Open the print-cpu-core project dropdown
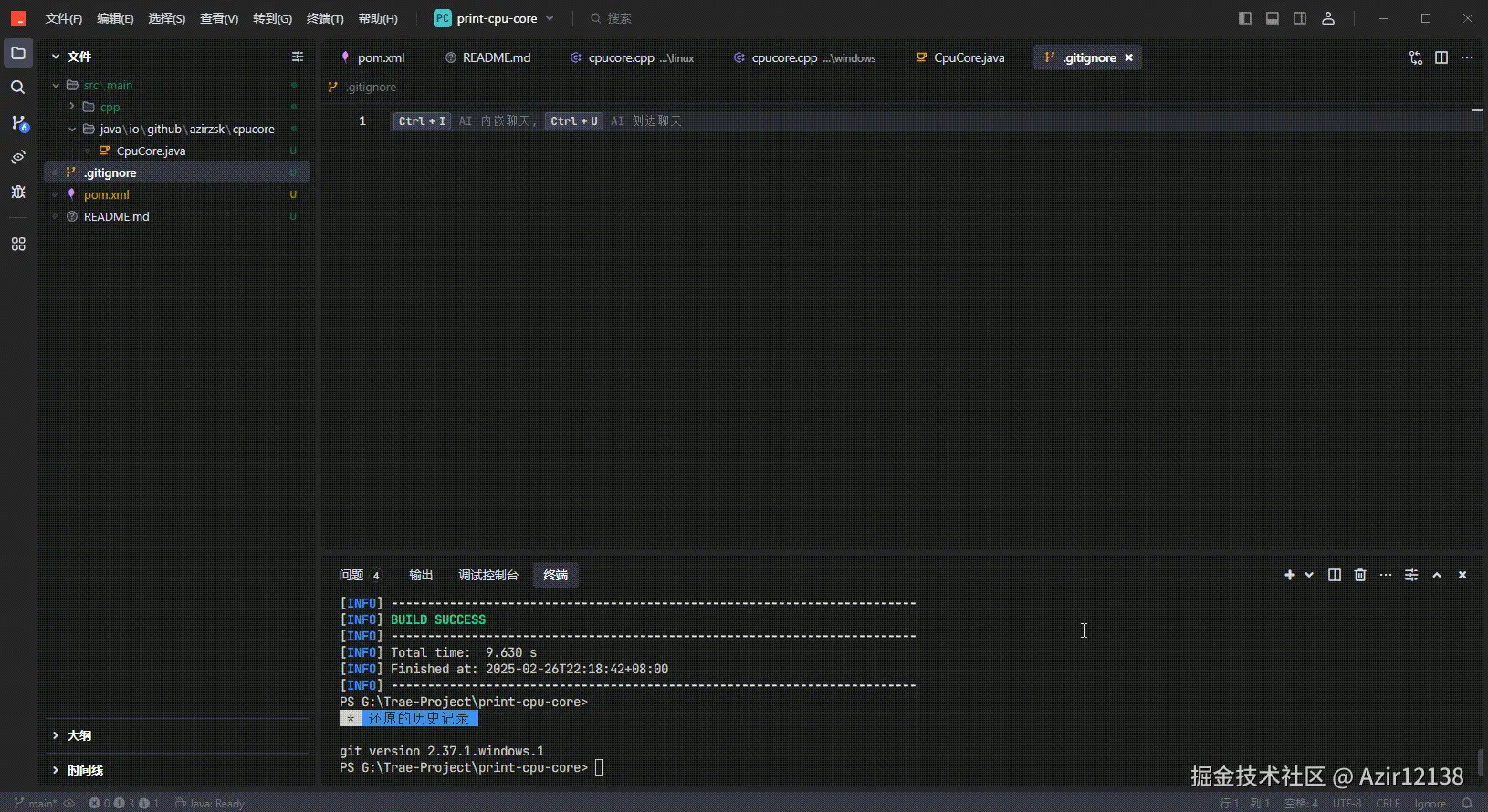 point(494,18)
